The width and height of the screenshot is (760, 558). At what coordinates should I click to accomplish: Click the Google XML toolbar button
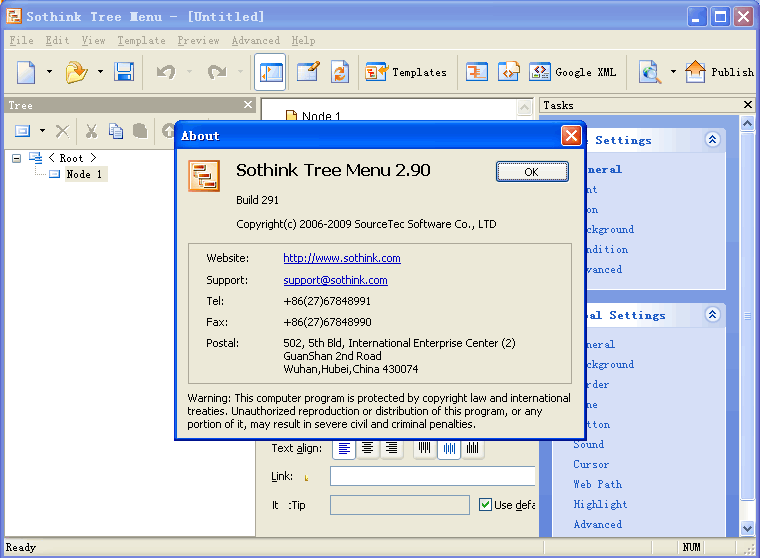pyautogui.click(x=573, y=72)
